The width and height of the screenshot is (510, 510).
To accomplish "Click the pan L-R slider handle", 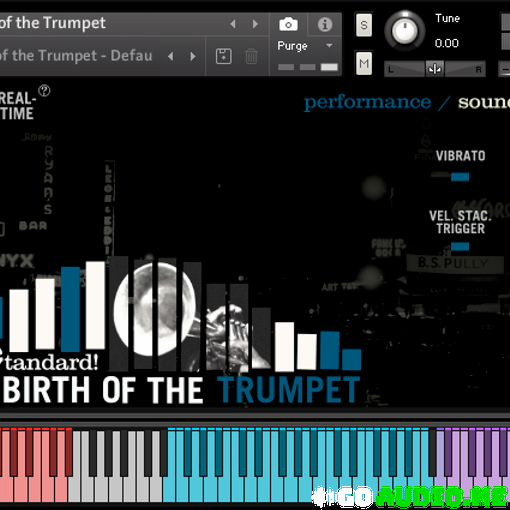I will tap(435, 69).
